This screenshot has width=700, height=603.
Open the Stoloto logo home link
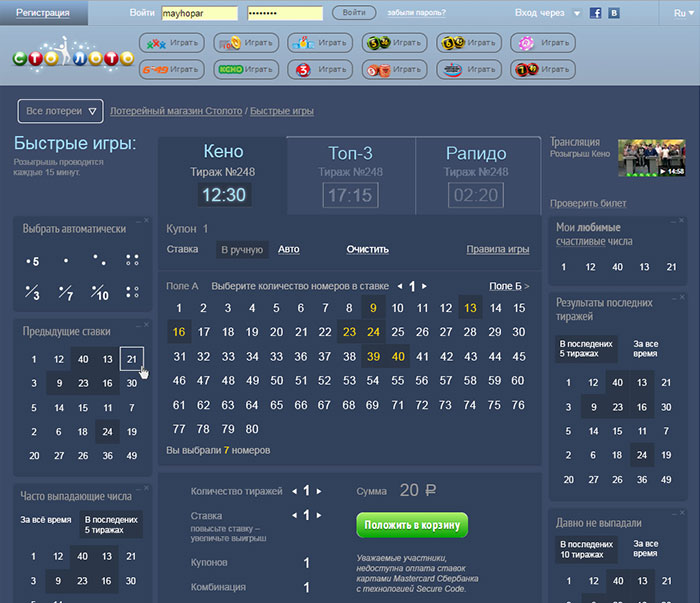coord(73,57)
